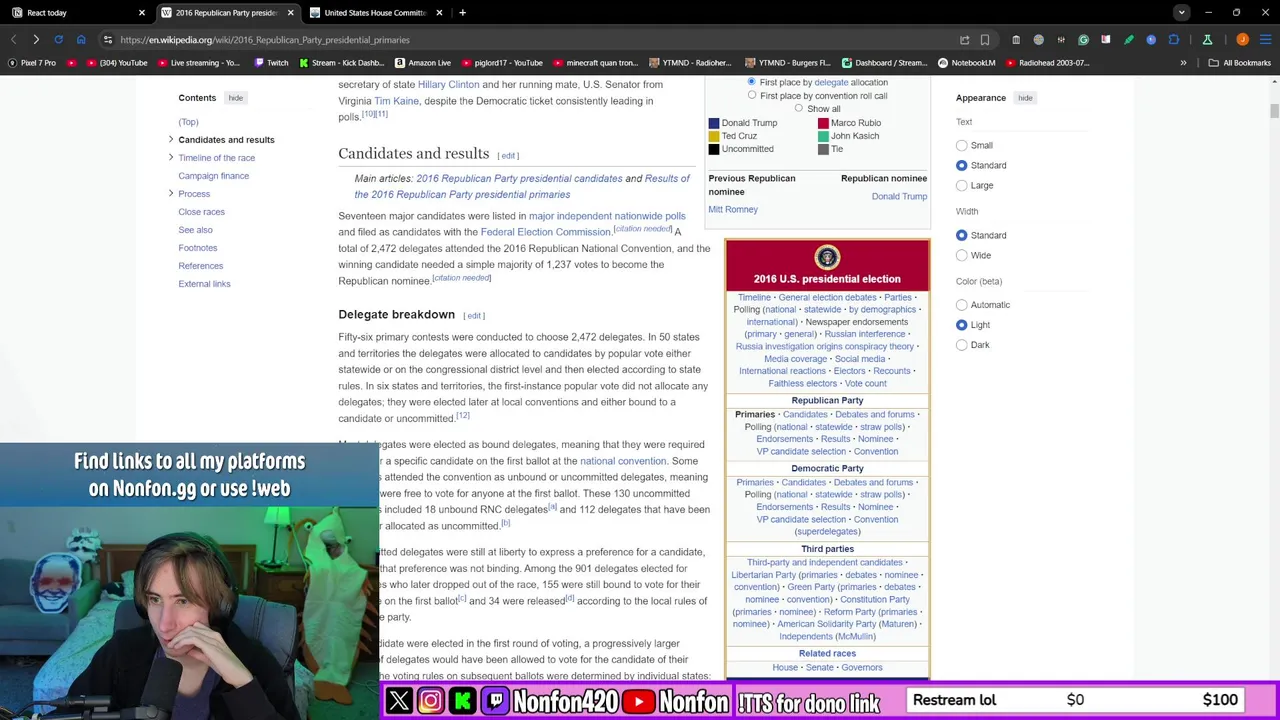
Task: Expand the Process contents section
Action: click(x=171, y=194)
